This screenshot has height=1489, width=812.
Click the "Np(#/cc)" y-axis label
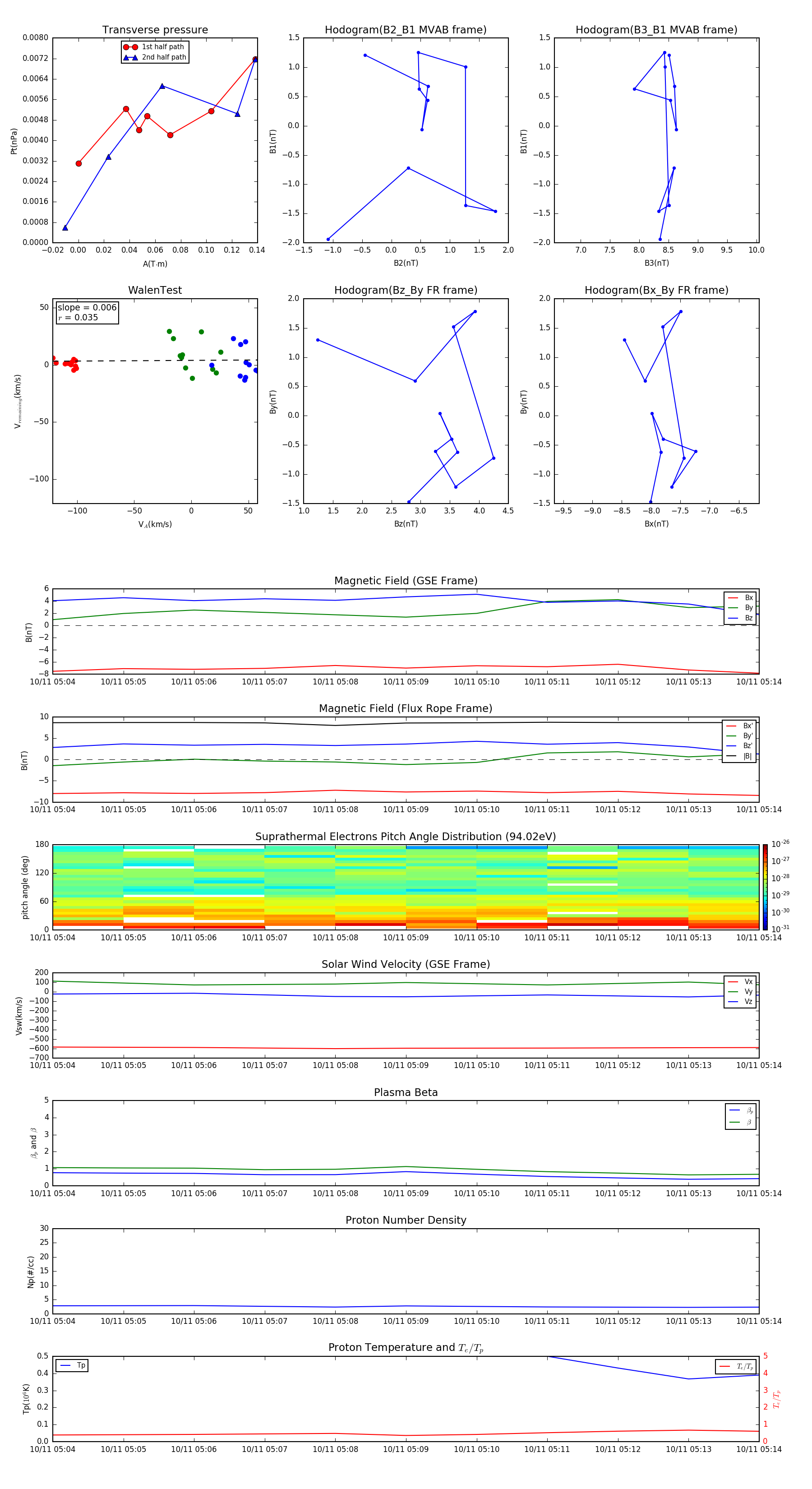tap(31, 1272)
